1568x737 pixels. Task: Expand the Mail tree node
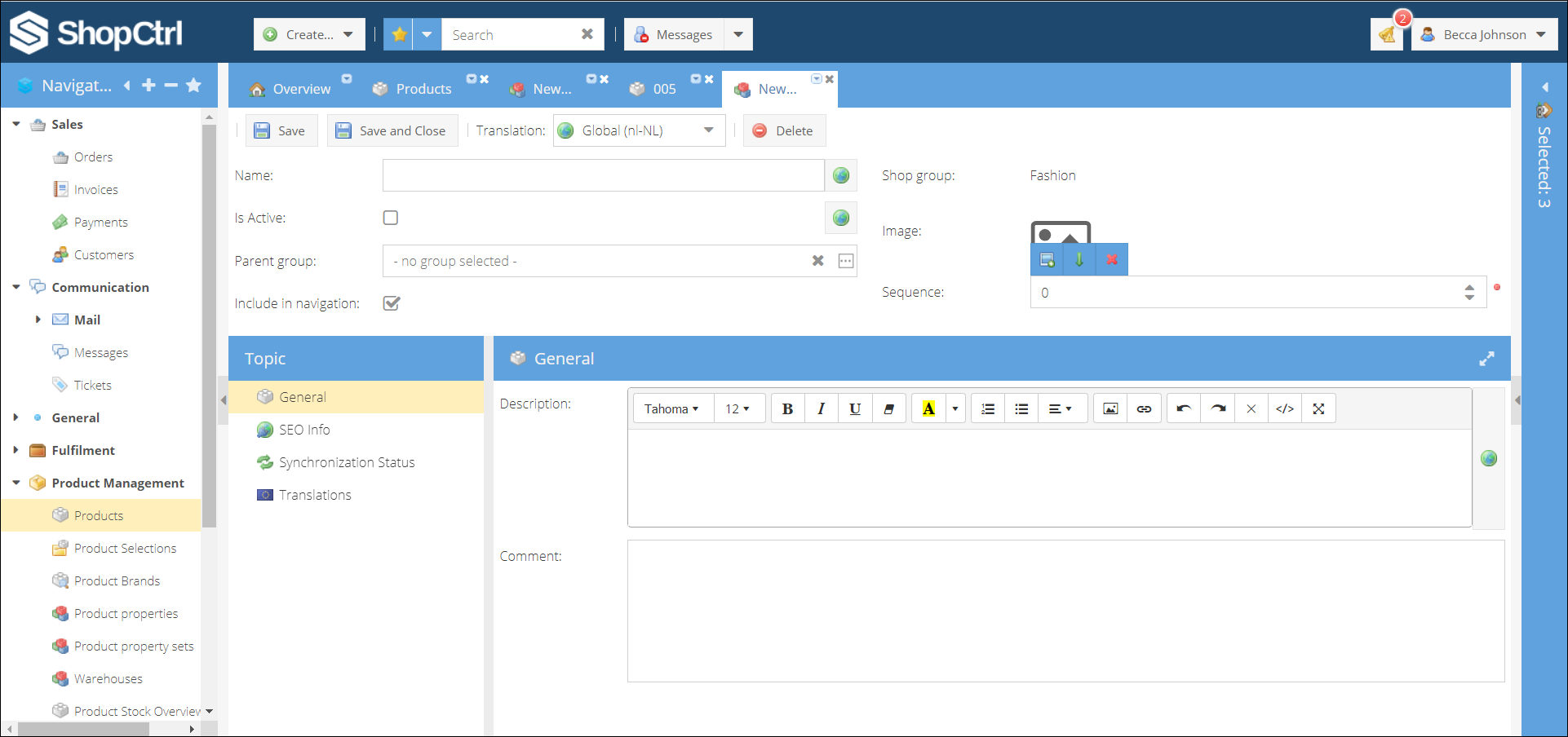(38, 320)
